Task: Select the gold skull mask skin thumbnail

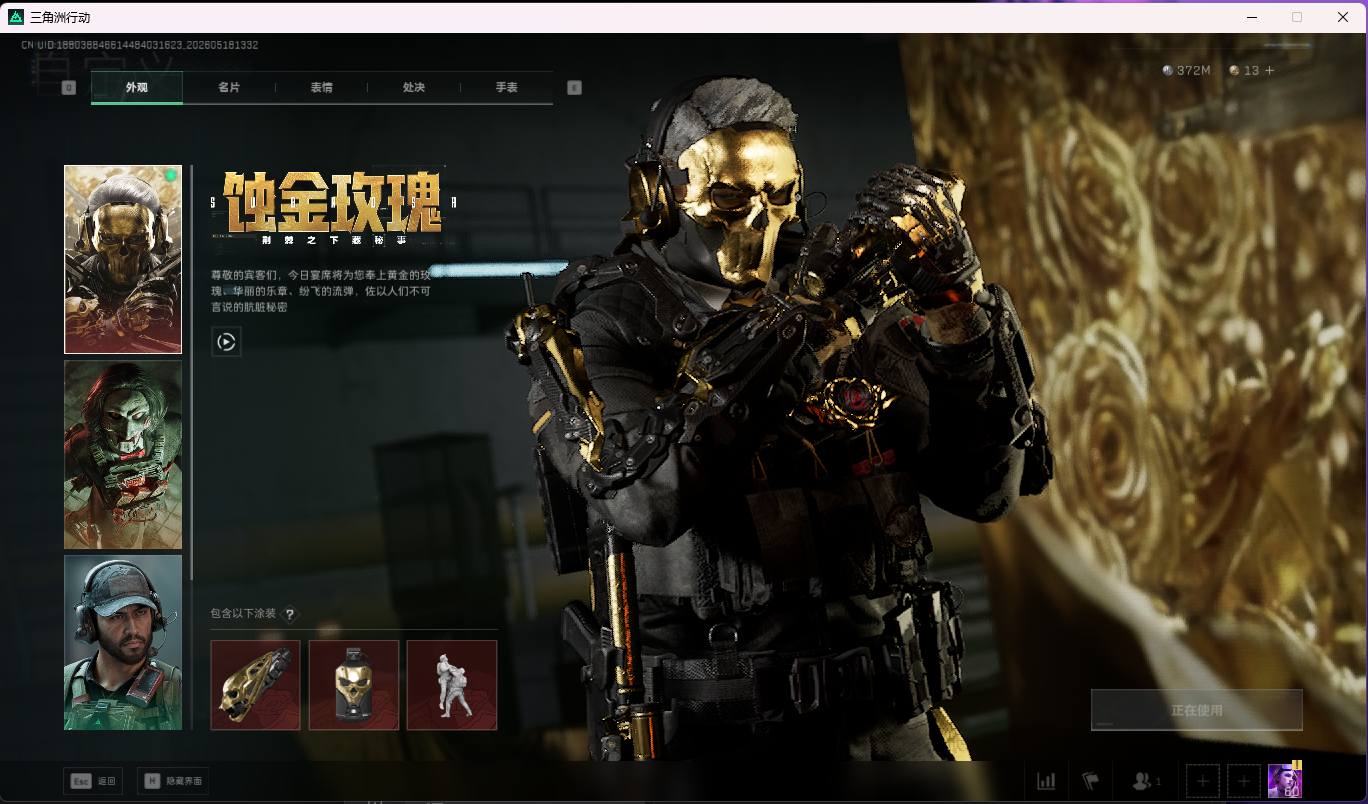Action: 123,260
